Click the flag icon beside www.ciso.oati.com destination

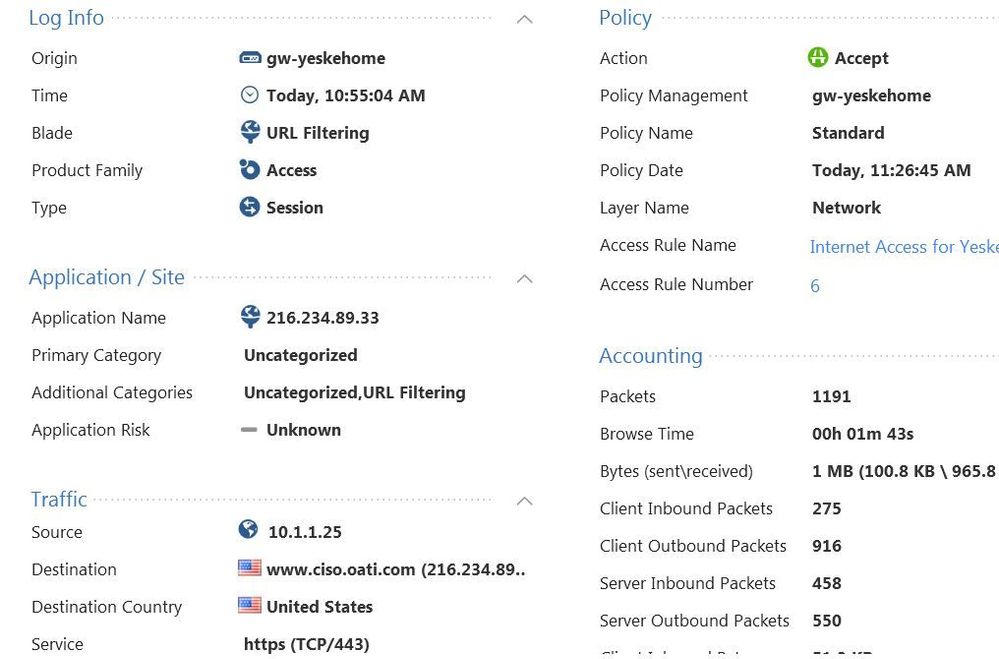(x=250, y=568)
